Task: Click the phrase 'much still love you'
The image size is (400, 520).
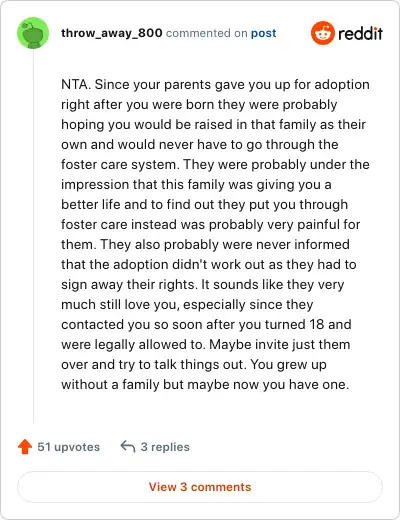Action: point(121,304)
